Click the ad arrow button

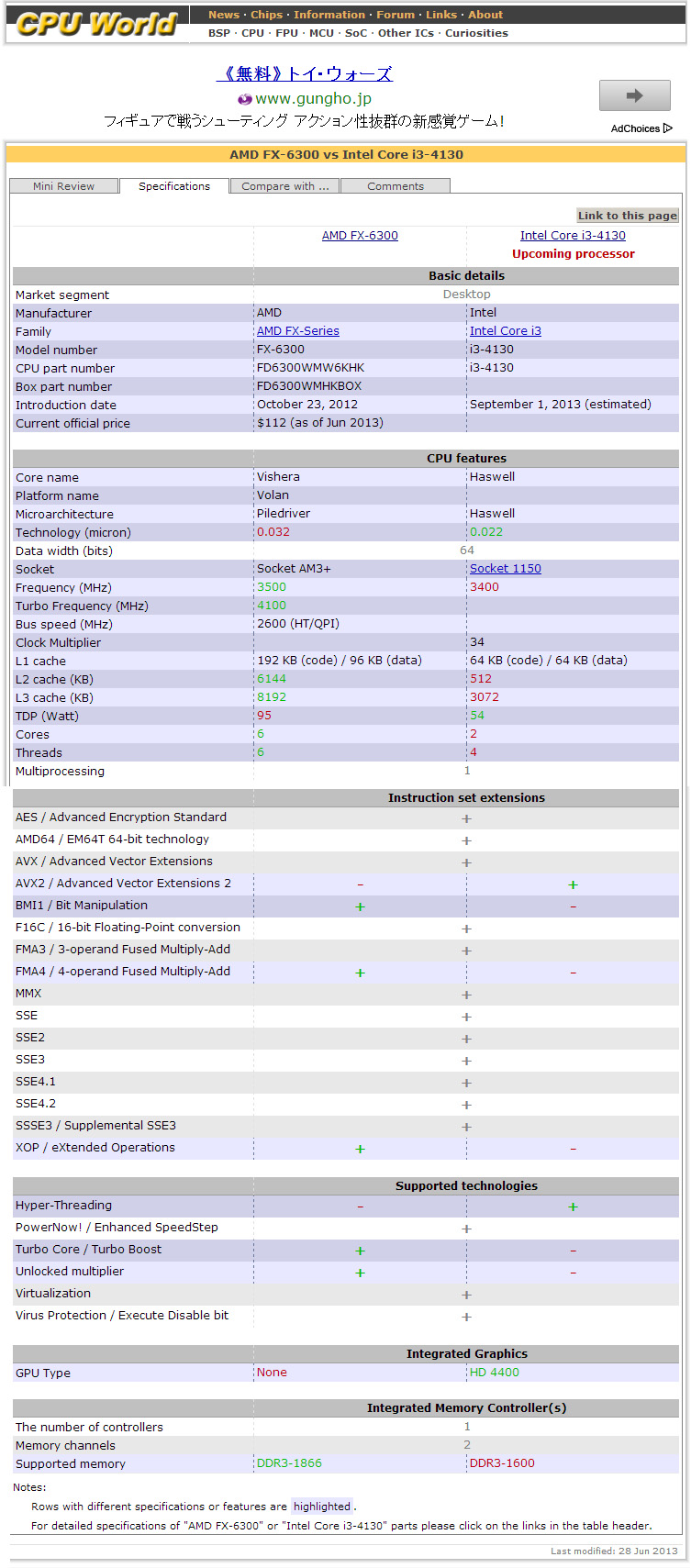tap(634, 95)
